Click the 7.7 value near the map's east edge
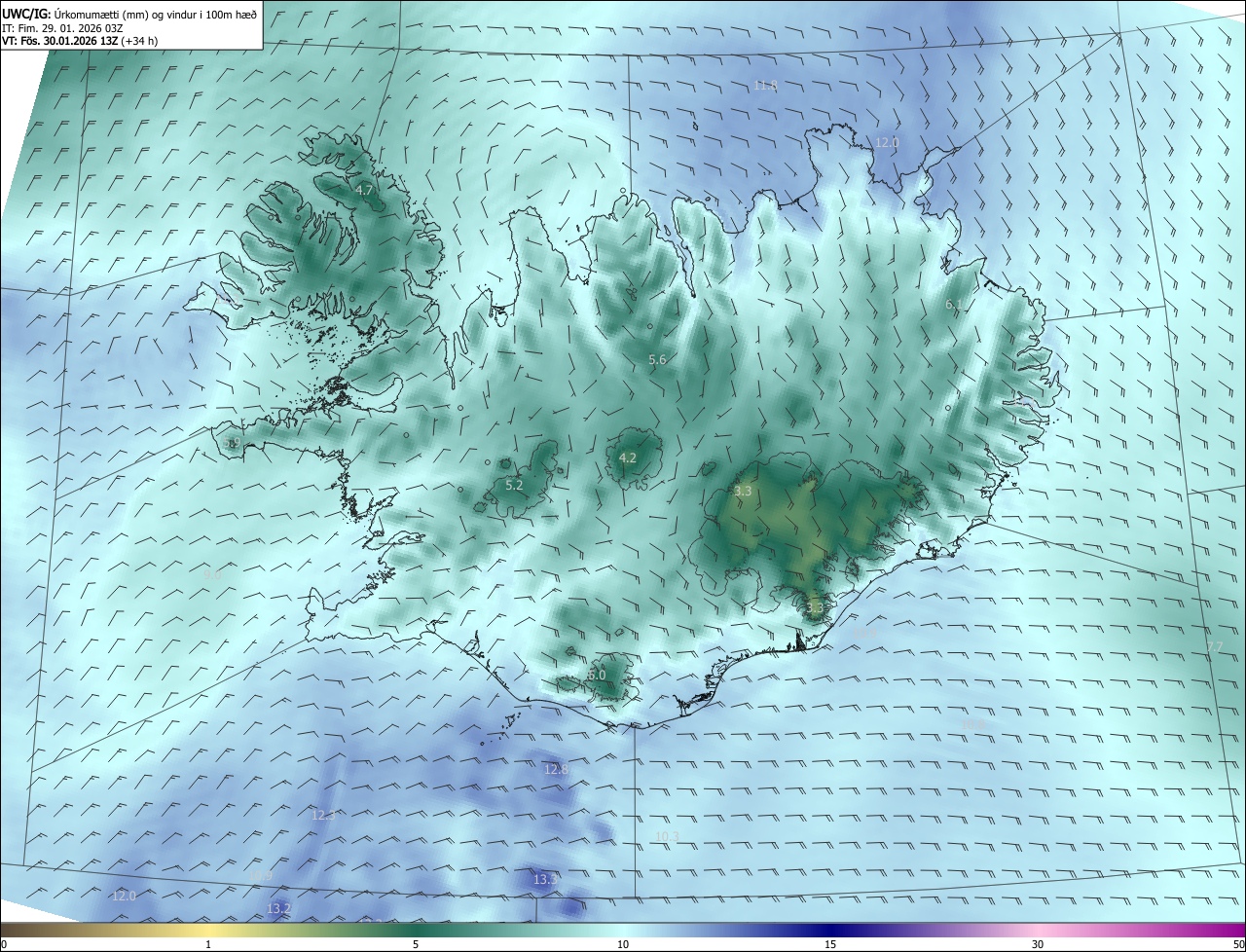The image size is (1246, 952). (1214, 646)
